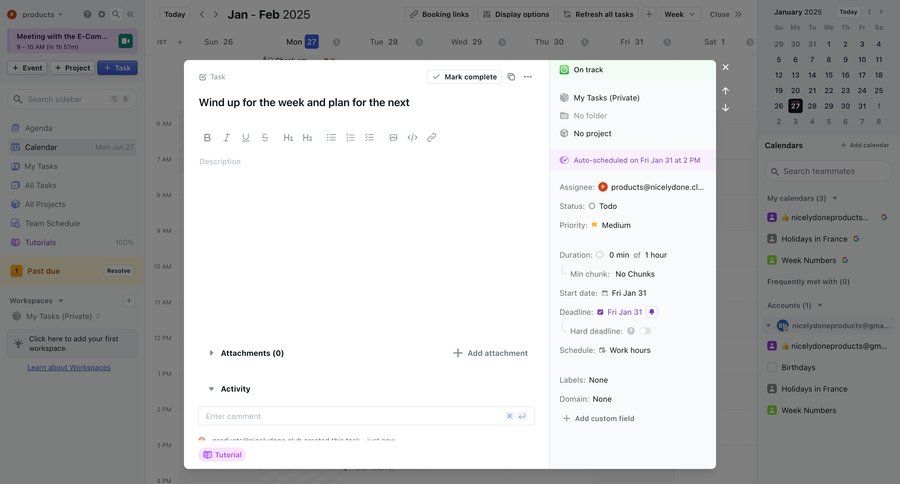Open Tutorial badge
Image resolution: width=900 pixels, height=484 pixels.
pyautogui.click(x=222, y=455)
